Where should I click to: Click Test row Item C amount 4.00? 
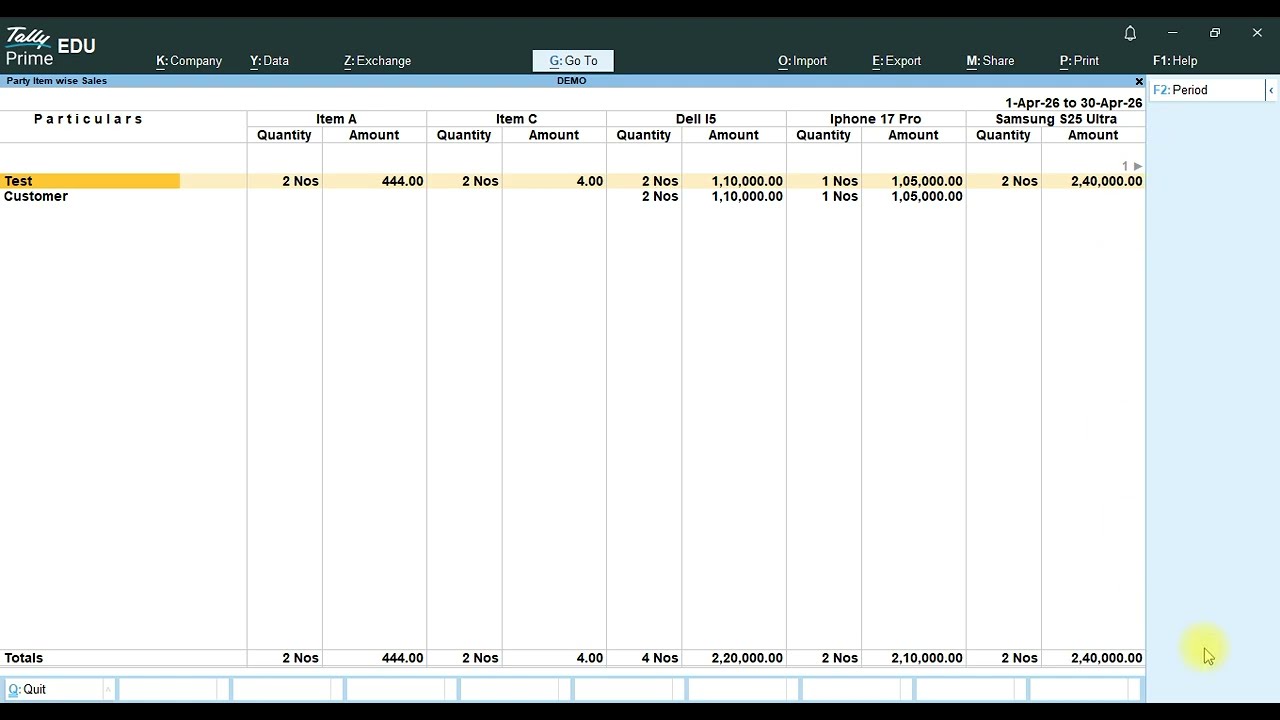(x=590, y=181)
